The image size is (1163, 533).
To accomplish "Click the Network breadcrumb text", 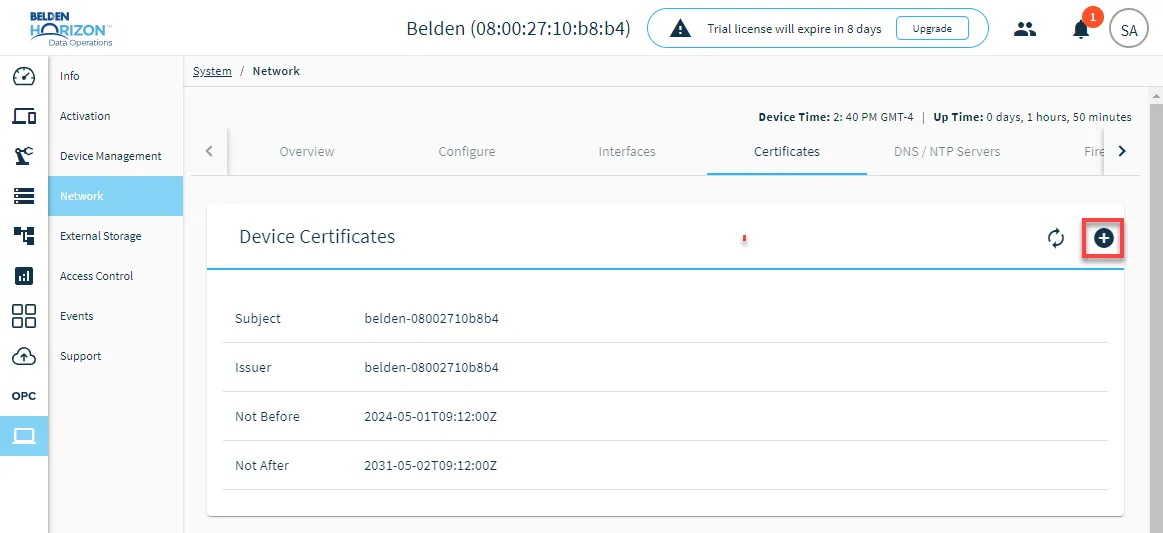I will coord(276,71).
